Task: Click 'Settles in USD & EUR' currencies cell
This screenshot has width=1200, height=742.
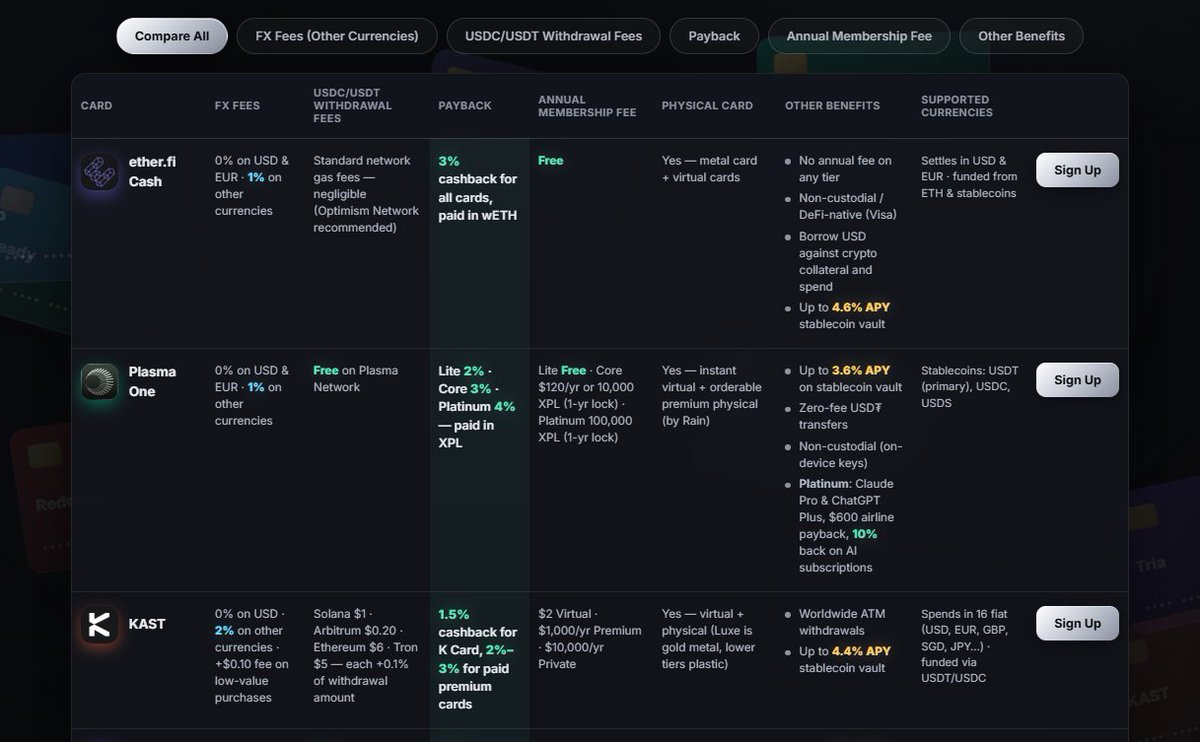Action: click(969, 177)
